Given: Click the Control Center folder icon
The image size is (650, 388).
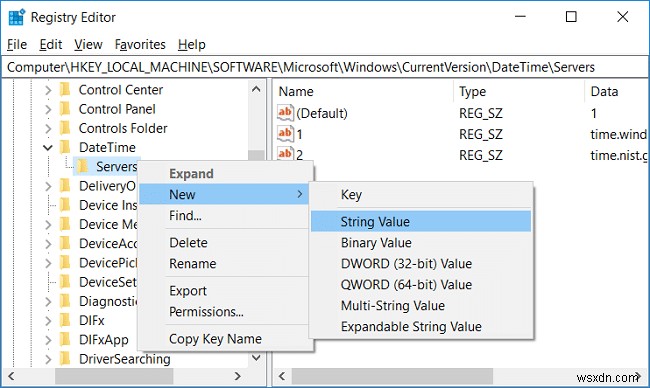Looking at the screenshot, I should 65,90.
